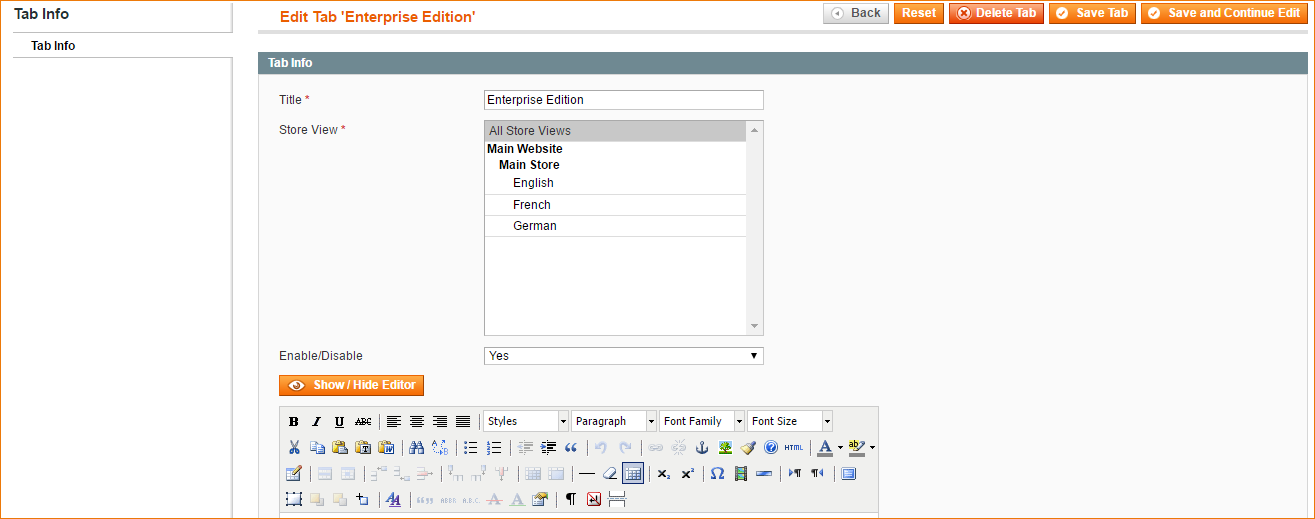Insert a special character with the omega icon
The image size is (1315, 519).
(717, 474)
